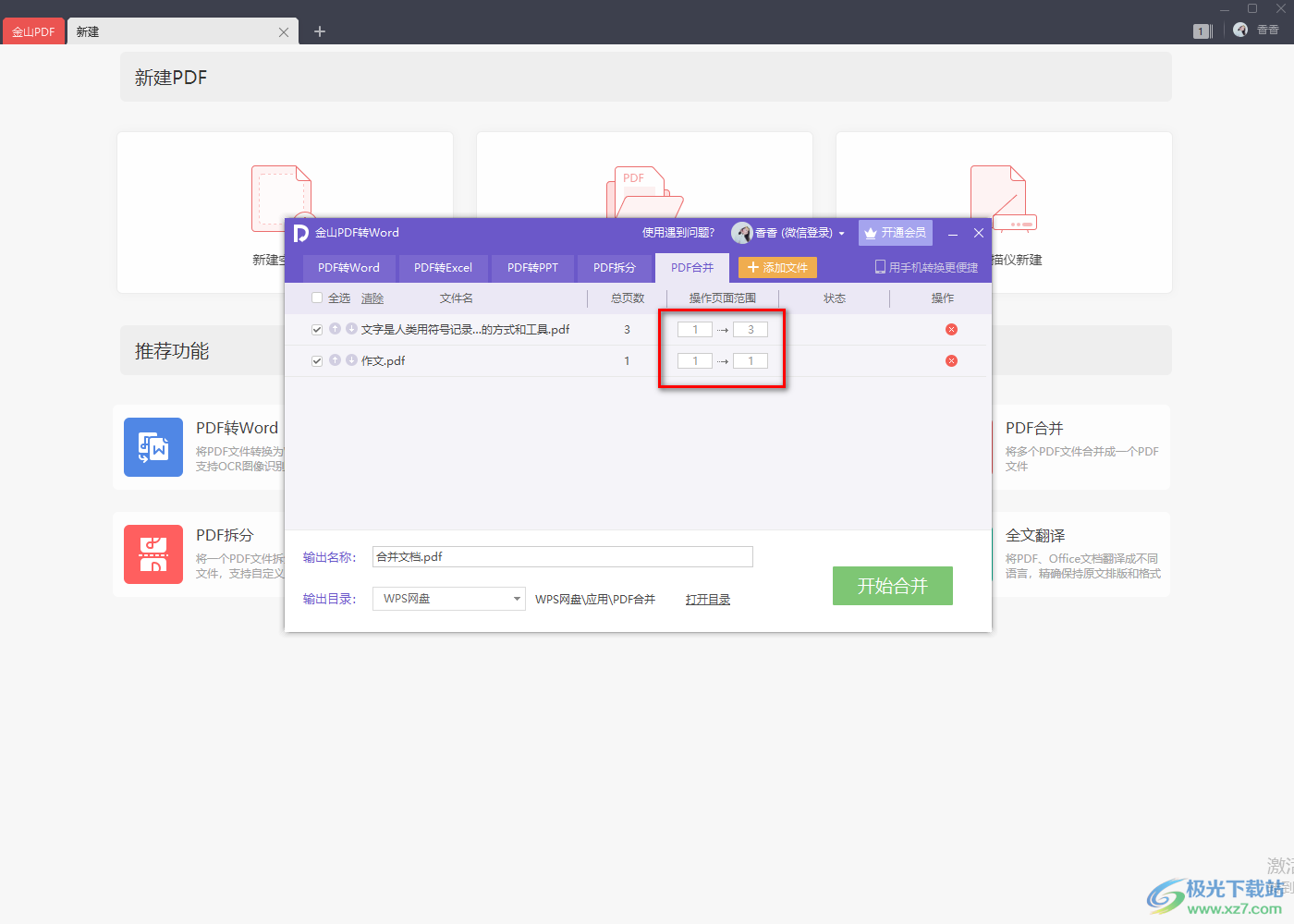1294x924 pixels.
Task: Move 作文.pdf down in the list
Action: click(351, 360)
